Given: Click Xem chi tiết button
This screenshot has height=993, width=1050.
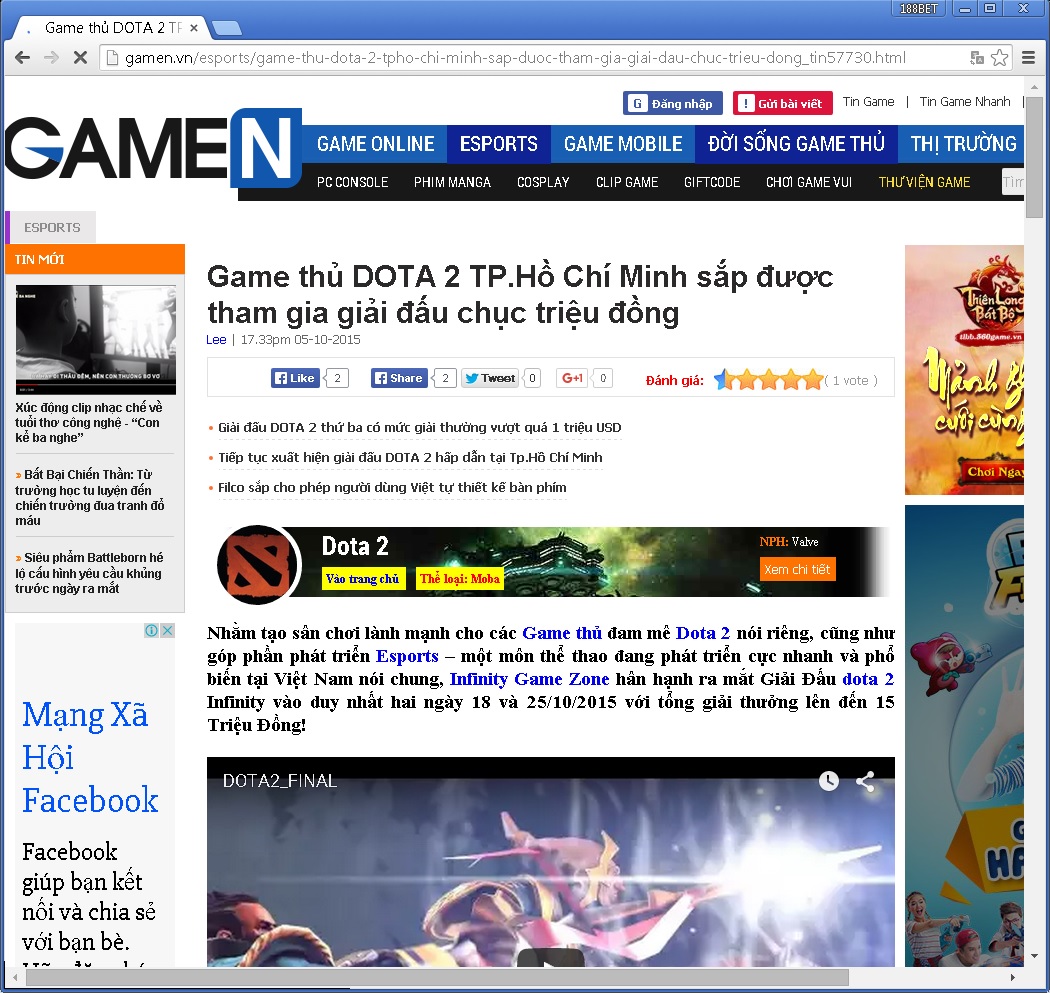Looking at the screenshot, I should [x=797, y=569].
